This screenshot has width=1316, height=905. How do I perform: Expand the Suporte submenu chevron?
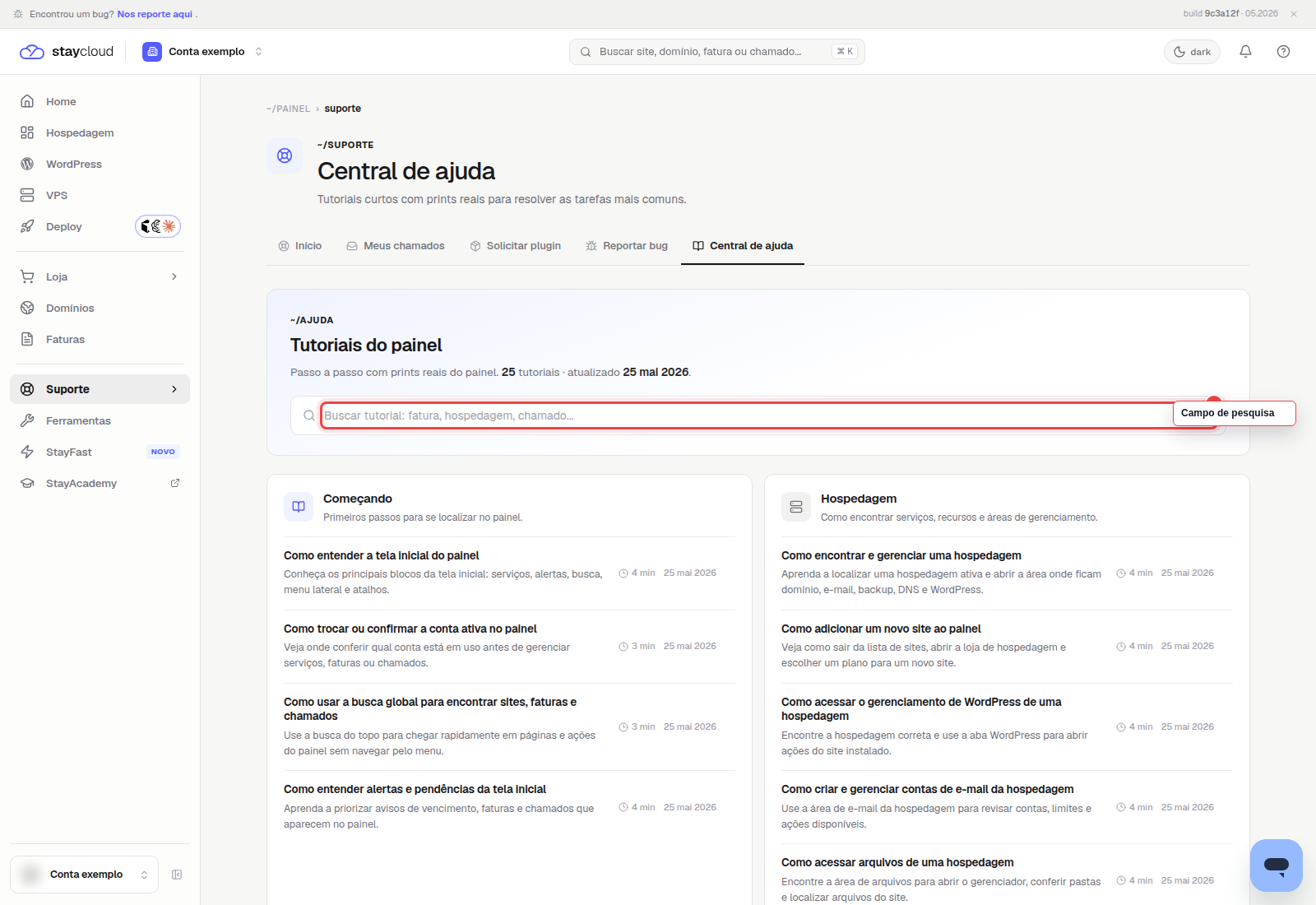174,389
